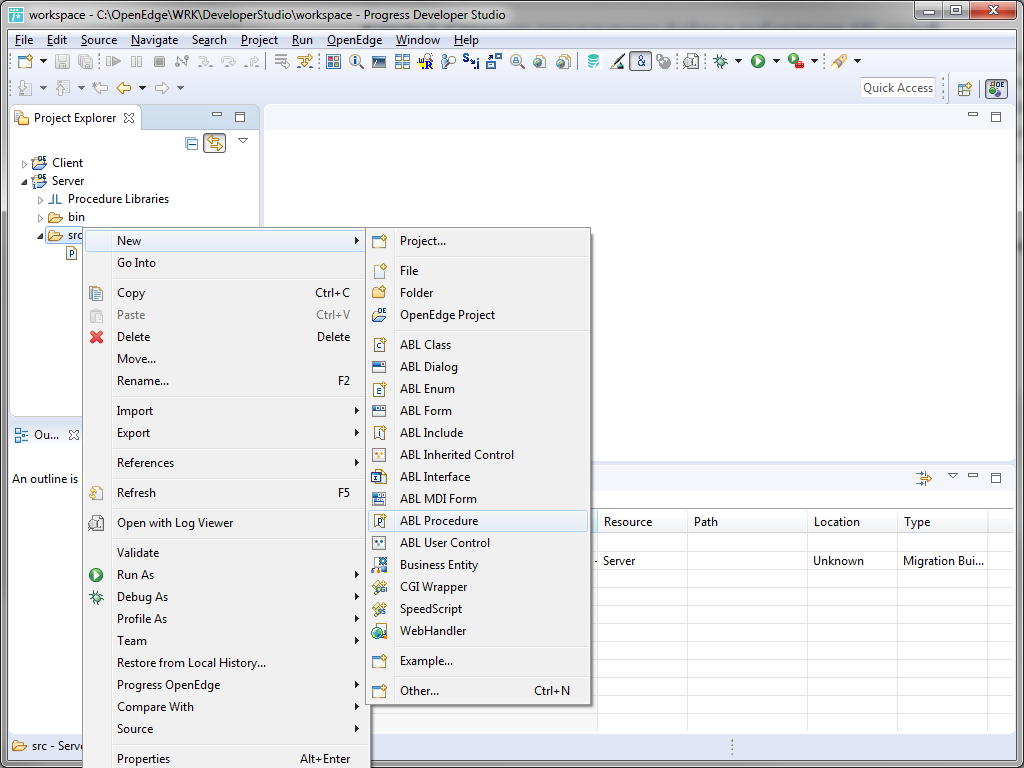Click the Save toolbar icon

[62, 61]
